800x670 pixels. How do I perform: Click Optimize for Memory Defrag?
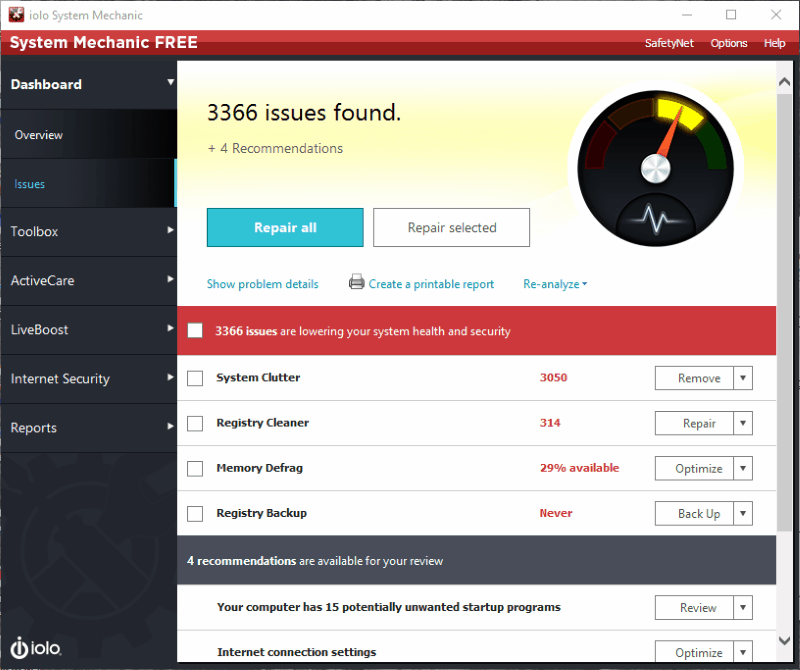tap(694, 468)
